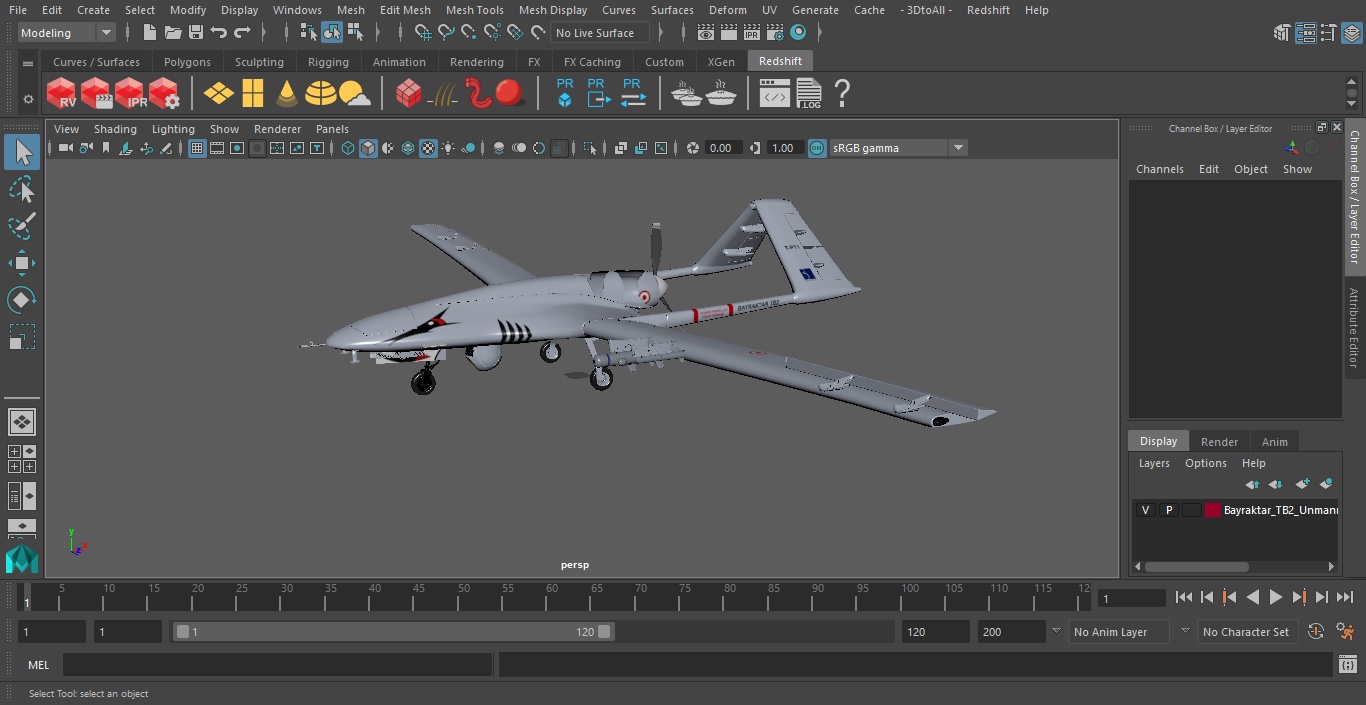Click the Undo arrow icon
Screen dimensions: 1366x705
[x=219, y=33]
